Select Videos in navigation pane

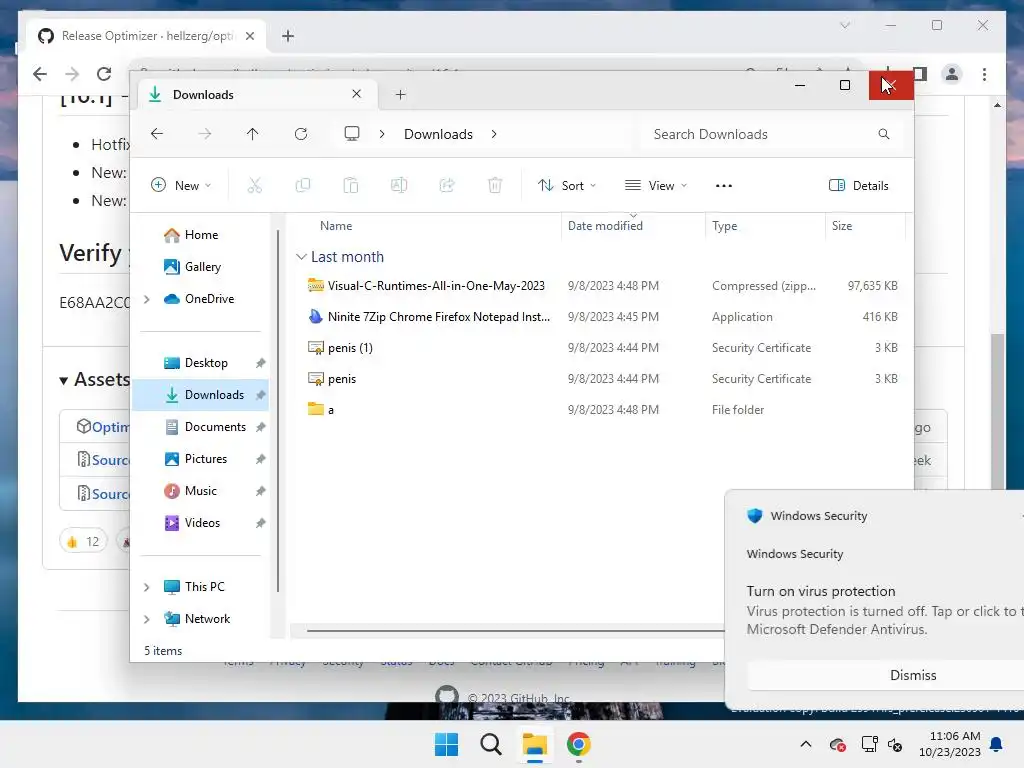[201, 522]
